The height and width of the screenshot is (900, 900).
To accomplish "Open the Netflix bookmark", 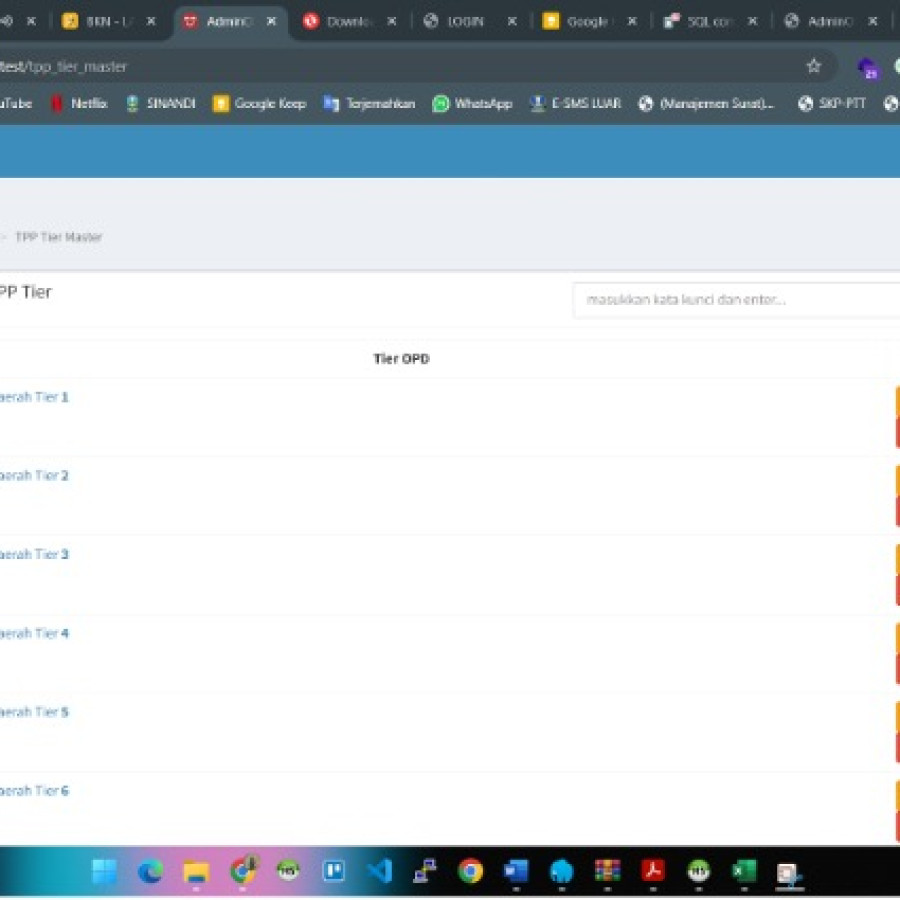I will [79, 103].
